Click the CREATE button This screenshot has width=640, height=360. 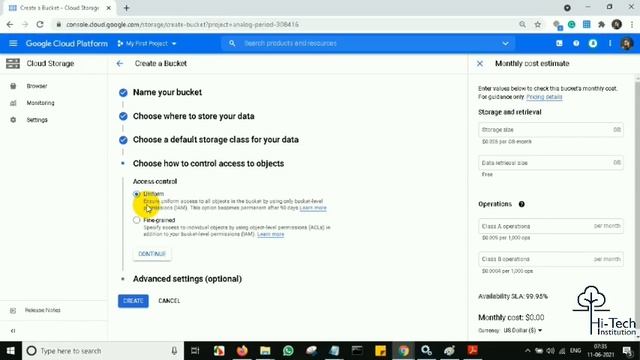click(133, 301)
